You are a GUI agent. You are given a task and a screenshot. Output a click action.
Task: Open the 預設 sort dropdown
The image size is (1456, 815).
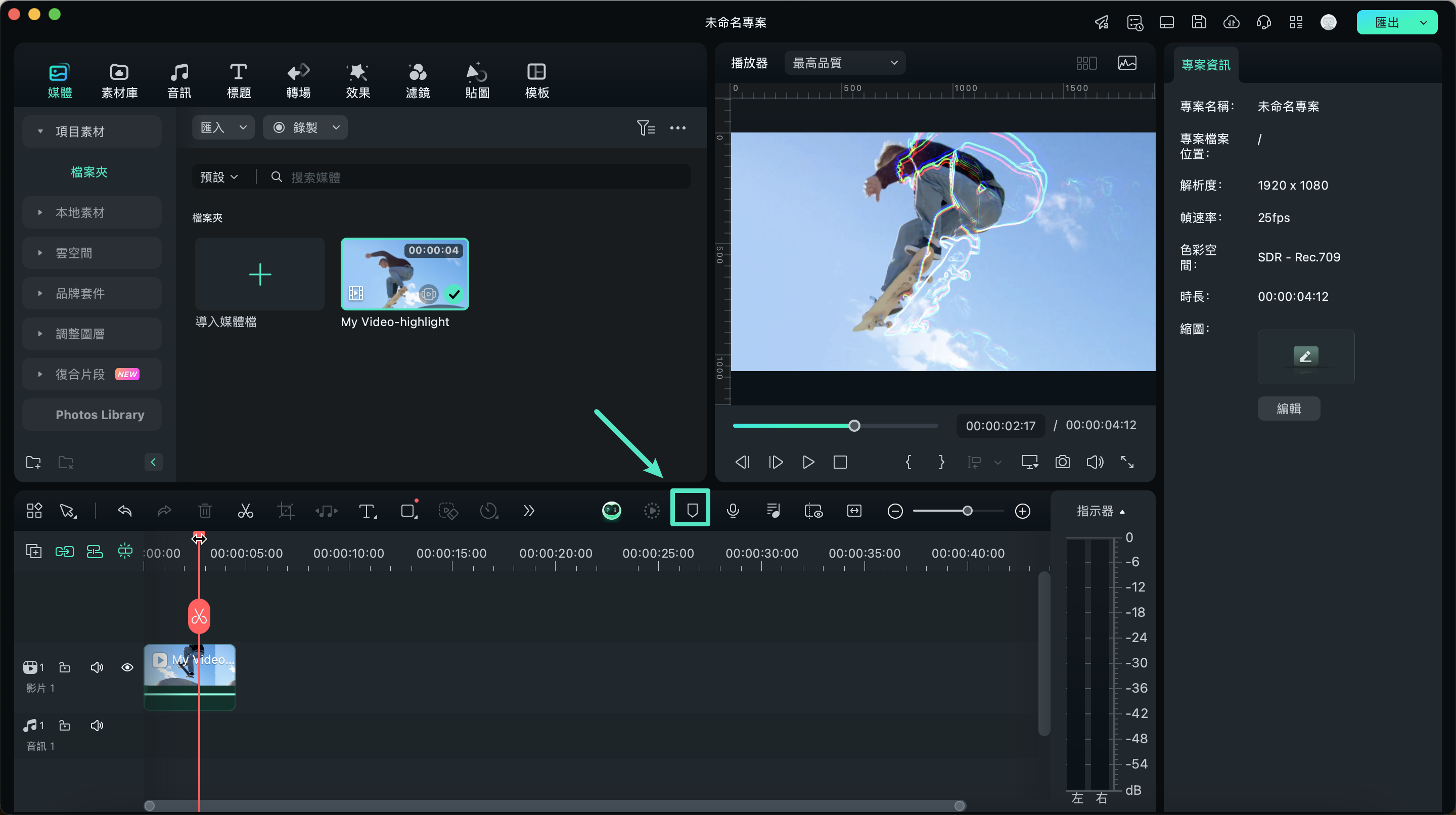tap(219, 177)
